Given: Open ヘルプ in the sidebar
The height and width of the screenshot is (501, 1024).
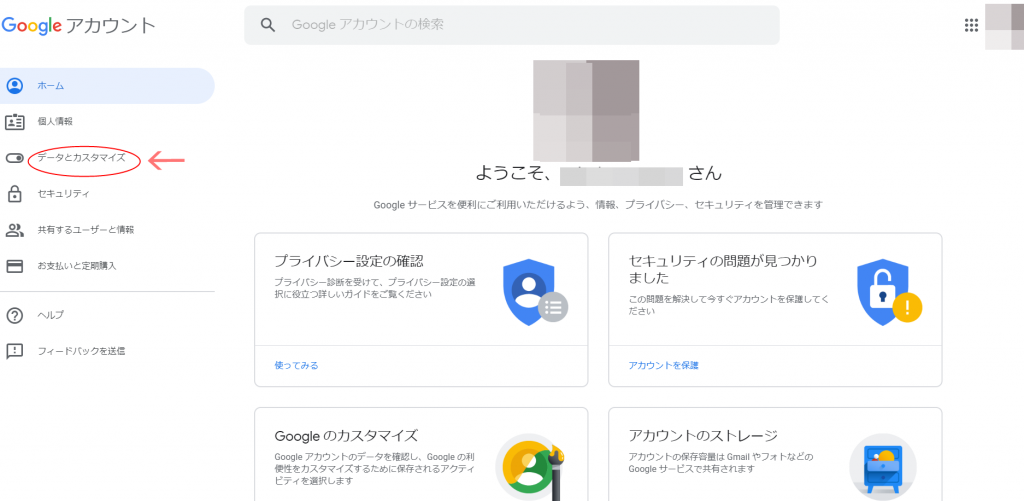Looking at the screenshot, I should [50, 315].
